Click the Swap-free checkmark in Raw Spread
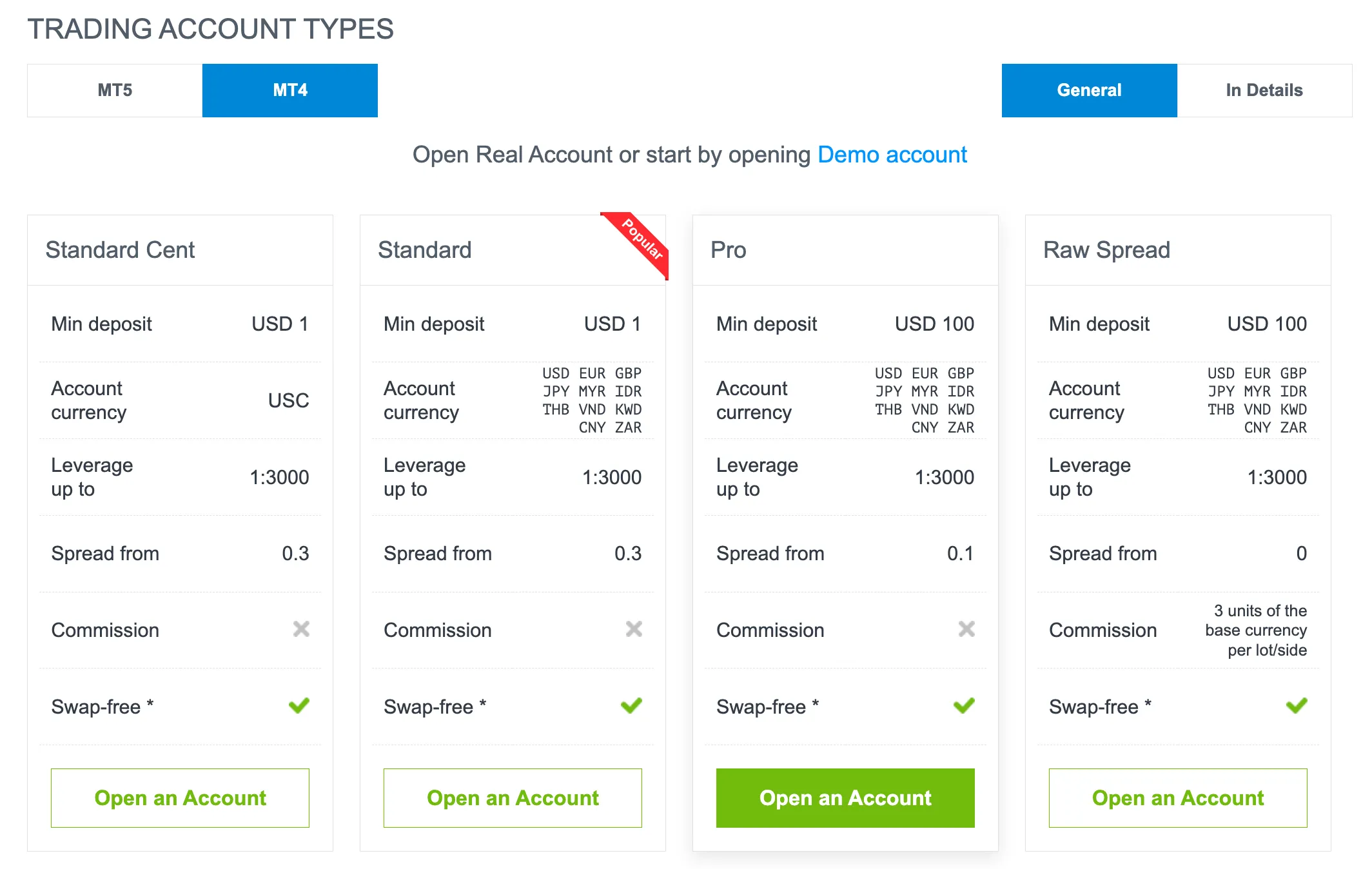Screen dimensions: 1372x869 click(1297, 706)
